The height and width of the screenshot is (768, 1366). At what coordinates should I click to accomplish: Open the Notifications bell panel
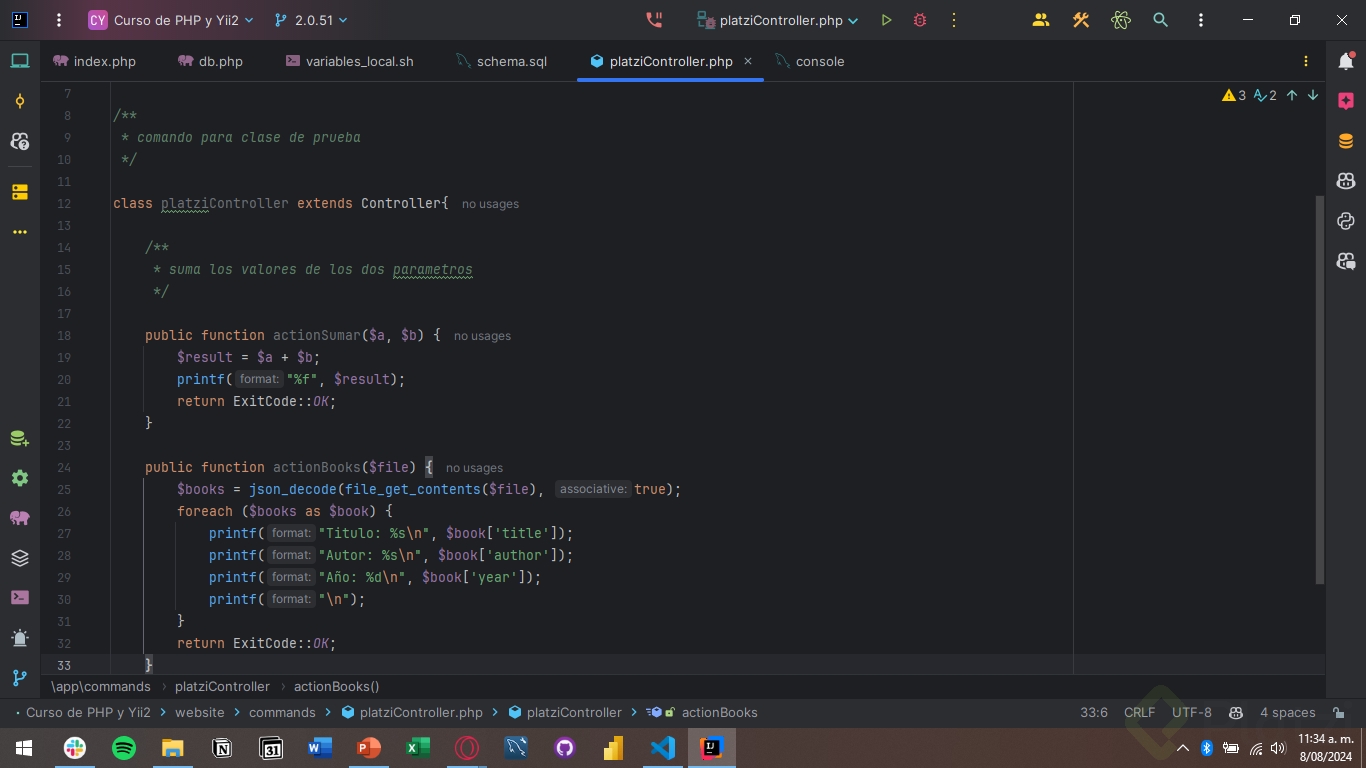point(1346,61)
